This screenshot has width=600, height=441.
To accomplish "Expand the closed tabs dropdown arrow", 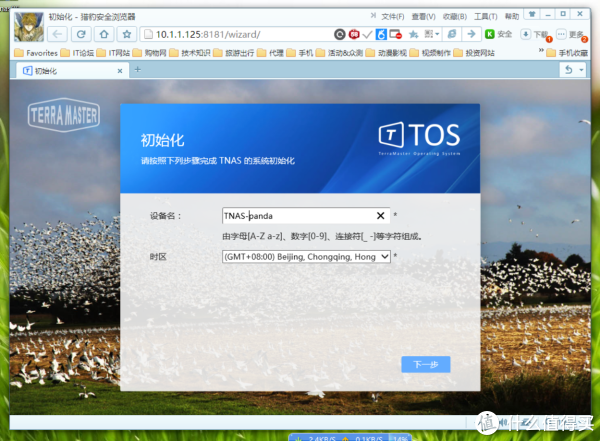I will pyautogui.click(x=581, y=70).
